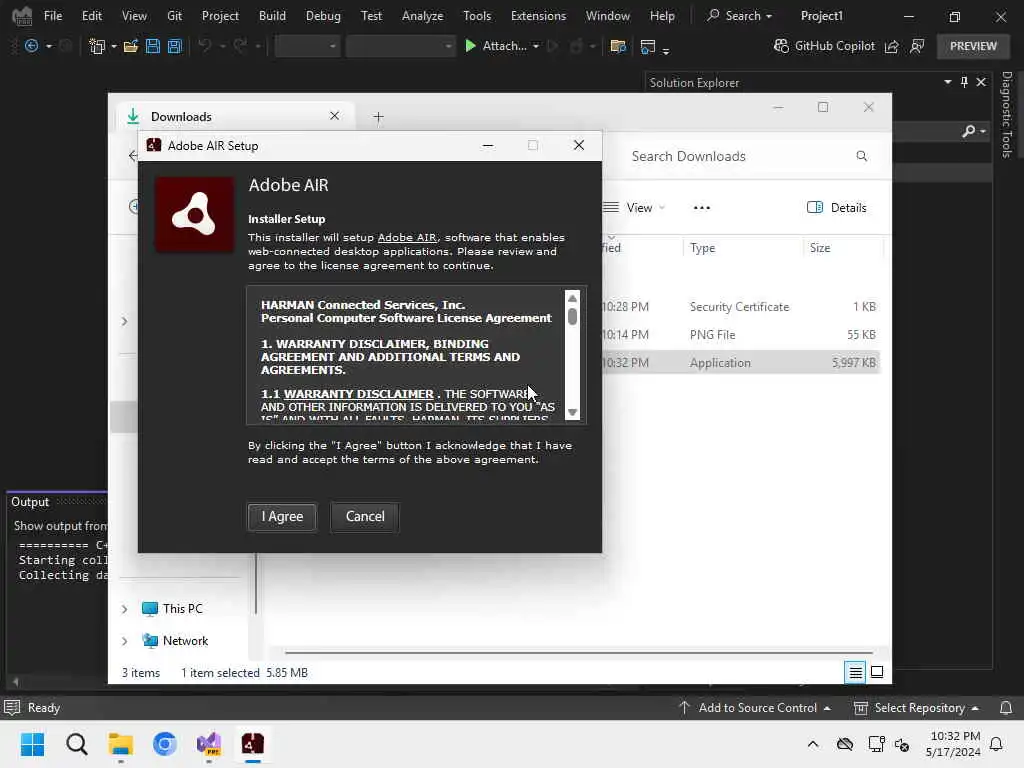
Task: Open the Build menu
Action: tap(272, 16)
